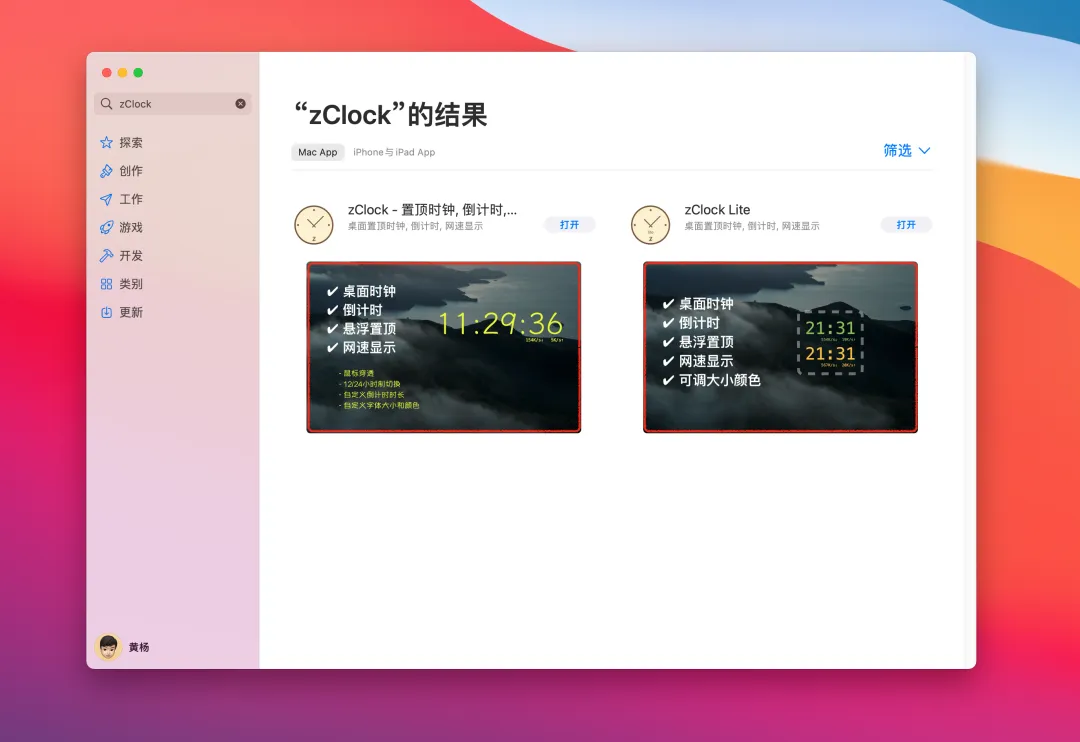Screen dimensions: 1080x742
Task: Switch to the Mac App tab
Action: click(318, 152)
